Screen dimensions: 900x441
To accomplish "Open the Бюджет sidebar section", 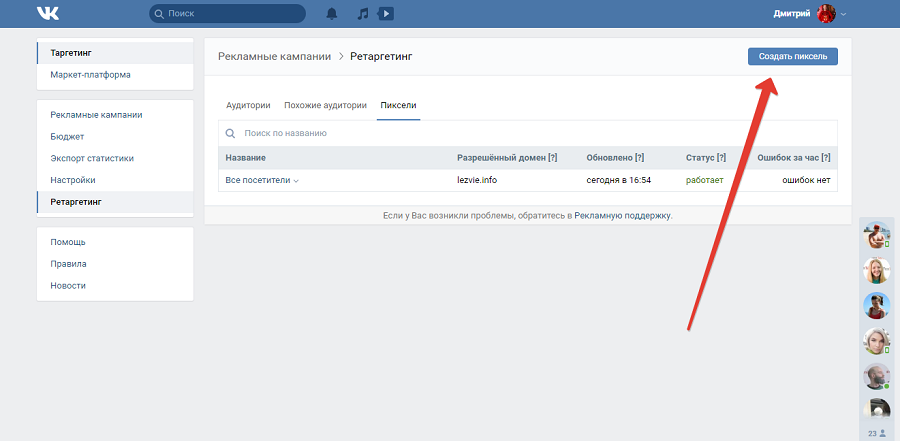I will 115,137.
